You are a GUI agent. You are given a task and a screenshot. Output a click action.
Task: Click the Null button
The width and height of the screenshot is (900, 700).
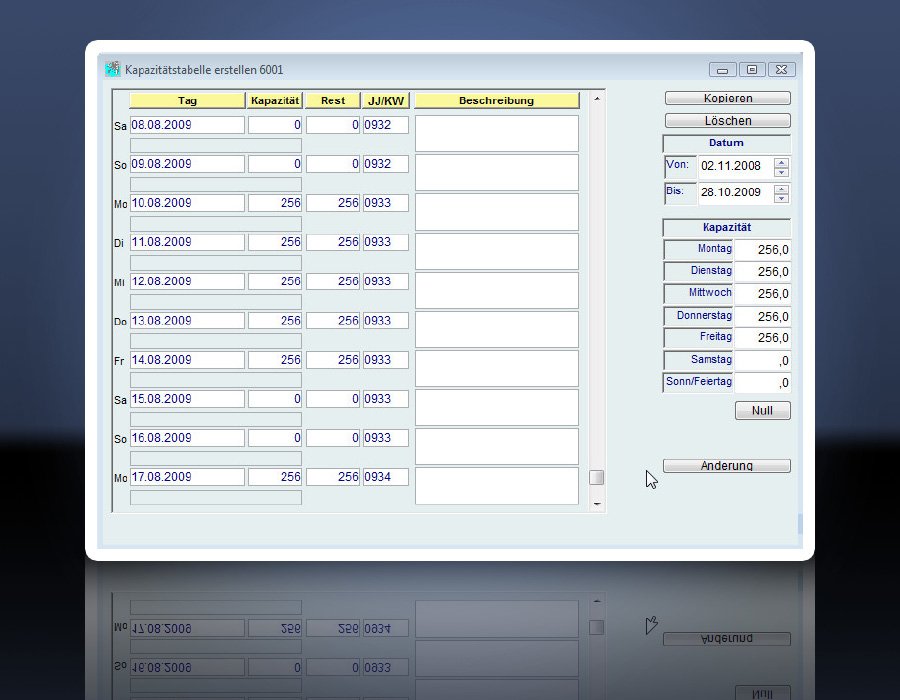point(762,410)
